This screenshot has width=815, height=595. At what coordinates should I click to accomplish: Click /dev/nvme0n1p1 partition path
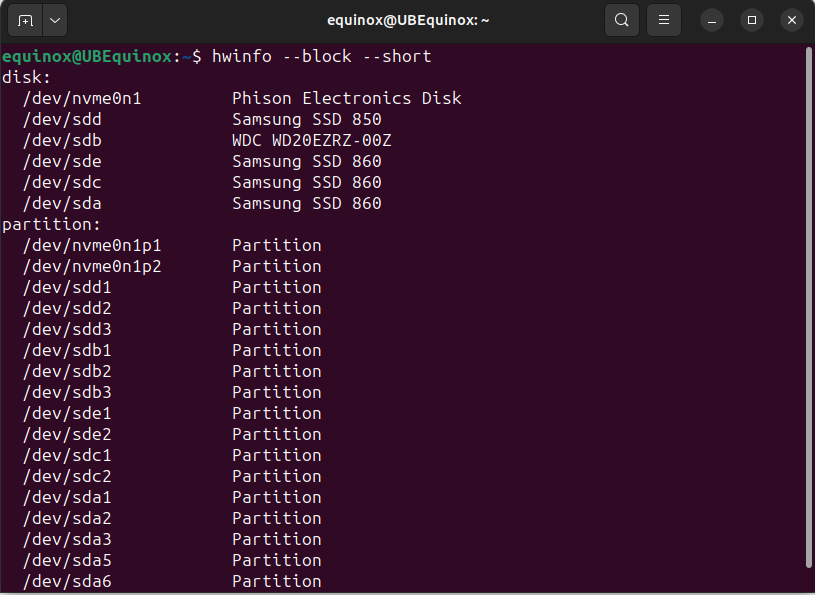pos(92,245)
